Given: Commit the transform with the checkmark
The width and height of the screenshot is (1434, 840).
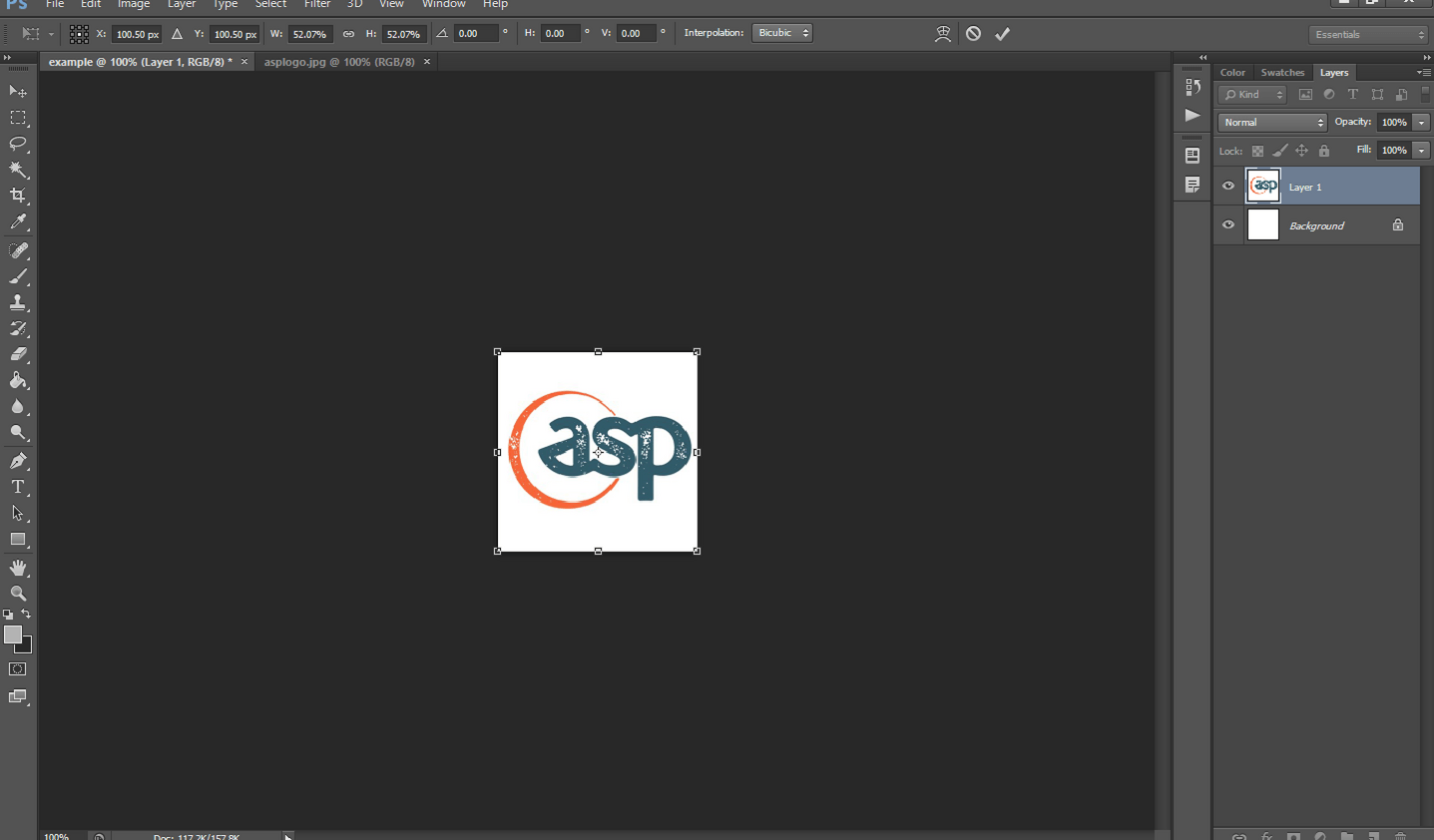Looking at the screenshot, I should pyautogui.click(x=1003, y=34).
